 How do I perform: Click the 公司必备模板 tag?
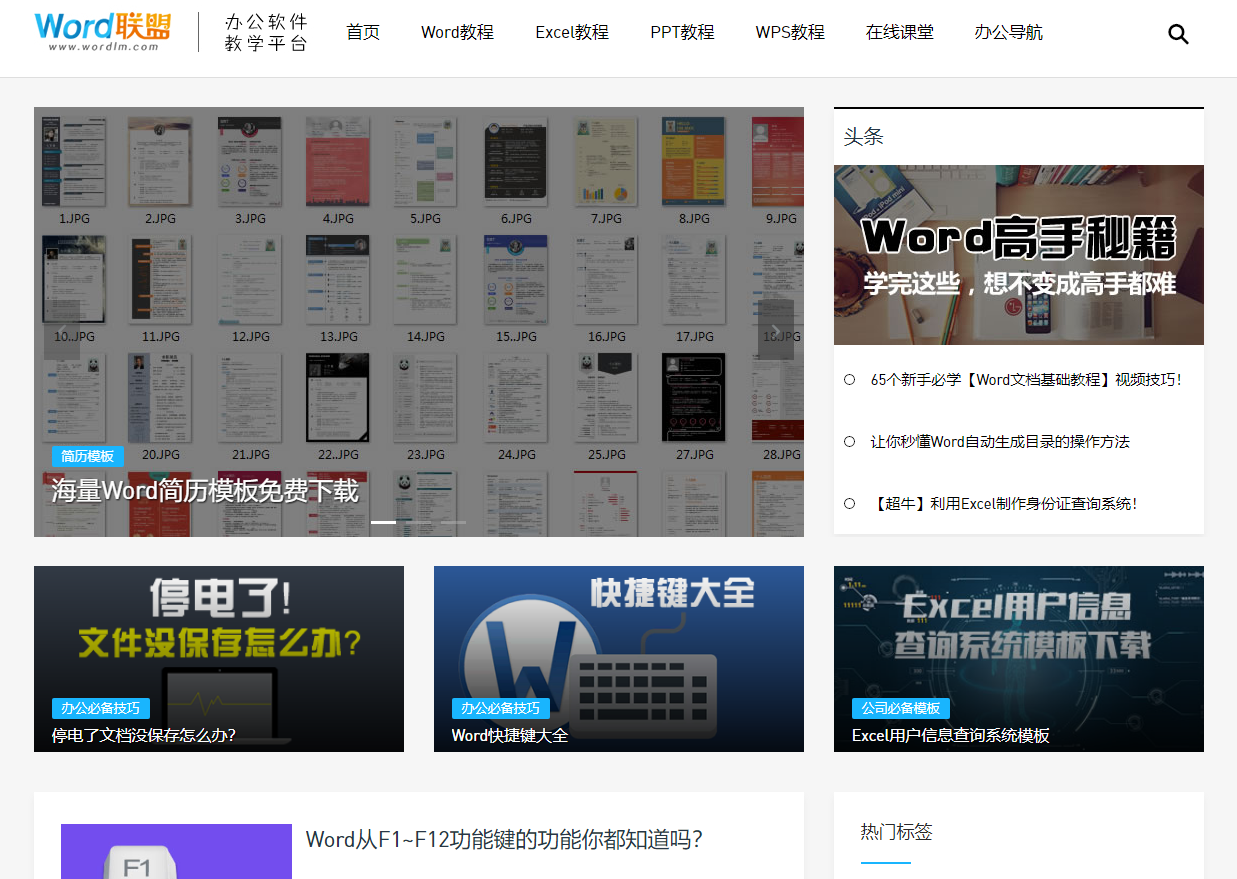click(x=901, y=708)
